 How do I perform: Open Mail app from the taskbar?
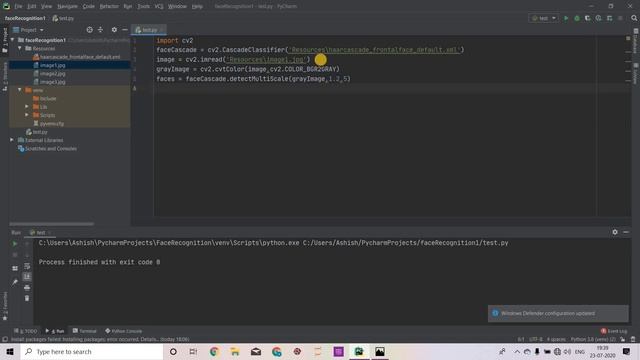(x=256, y=351)
